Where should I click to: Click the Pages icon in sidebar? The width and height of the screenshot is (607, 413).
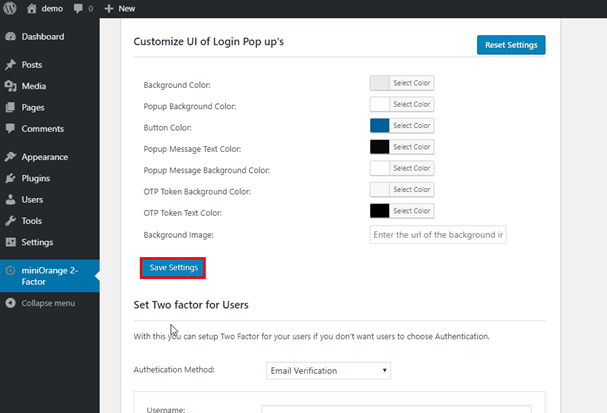click(x=10, y=107)
